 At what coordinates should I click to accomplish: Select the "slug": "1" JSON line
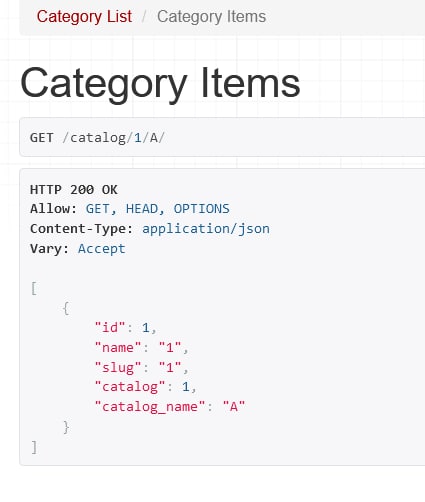[142, 368]
